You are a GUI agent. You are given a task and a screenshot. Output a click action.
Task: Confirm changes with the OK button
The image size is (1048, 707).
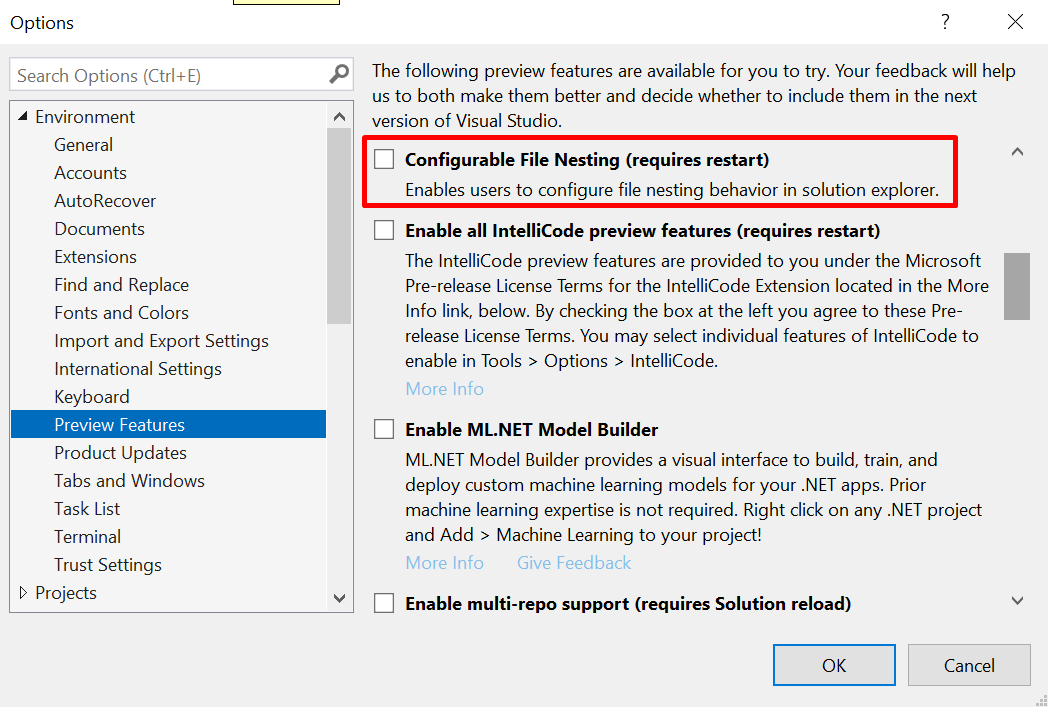click(x=834, y=664)
